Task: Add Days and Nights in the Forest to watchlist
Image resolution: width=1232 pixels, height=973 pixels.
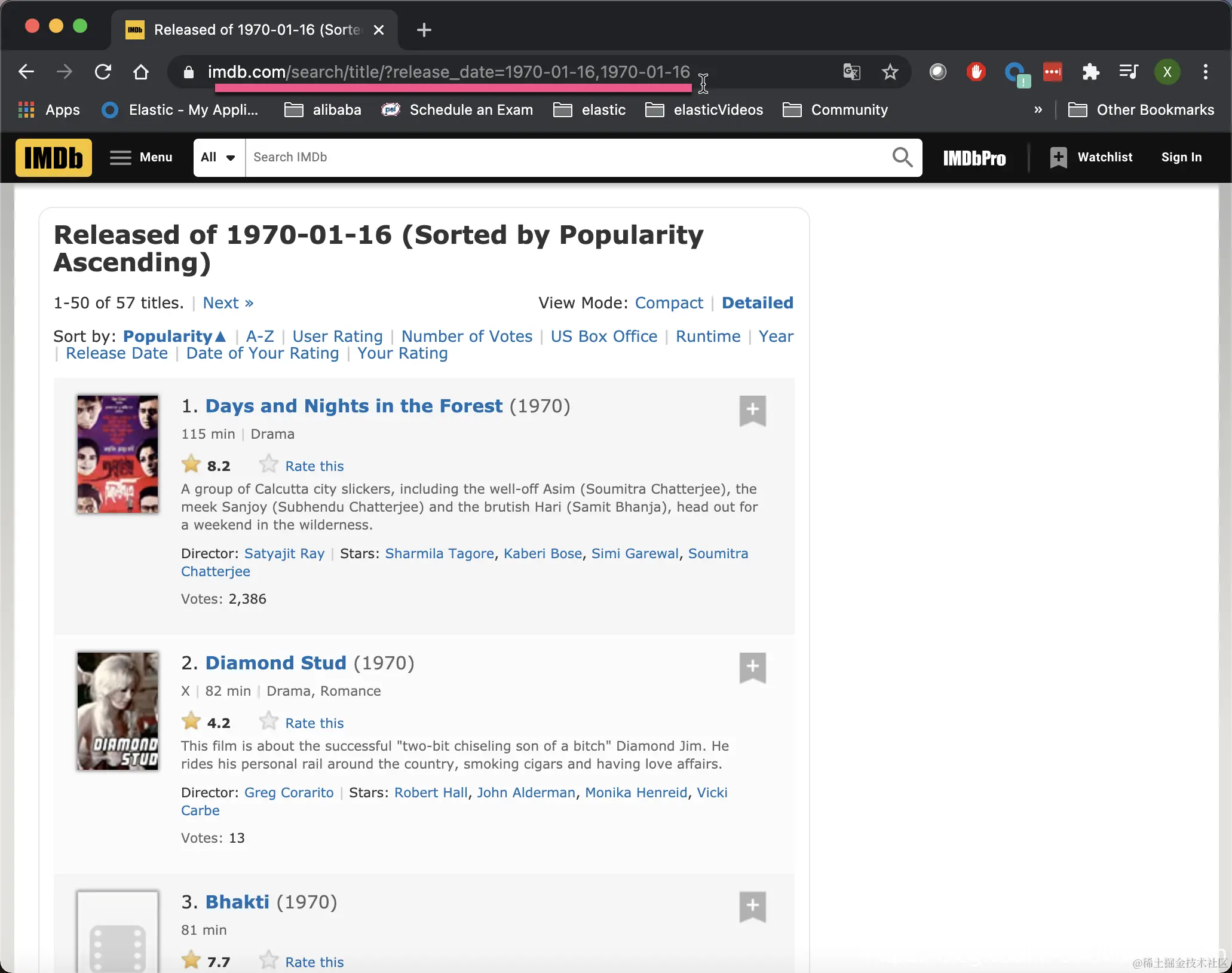Action: click(752, 411)
